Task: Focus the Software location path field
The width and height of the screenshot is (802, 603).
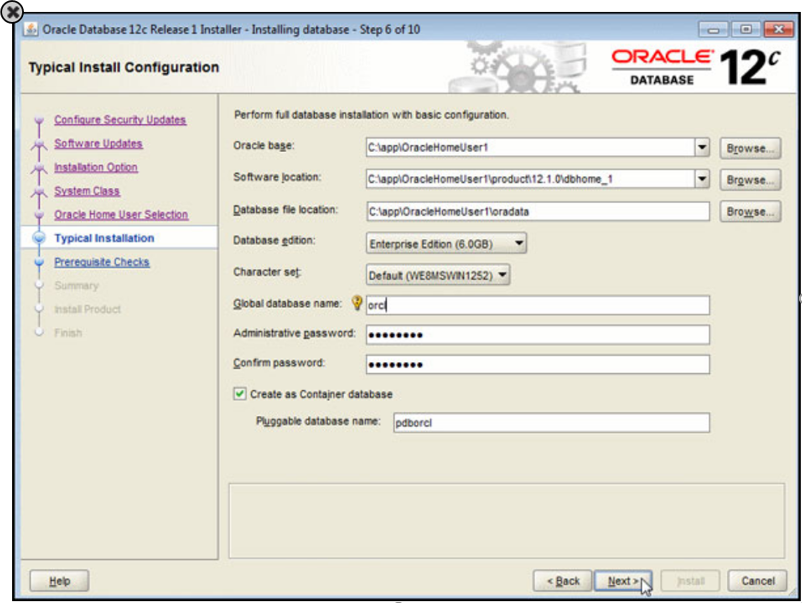Action: click(530, 179)
